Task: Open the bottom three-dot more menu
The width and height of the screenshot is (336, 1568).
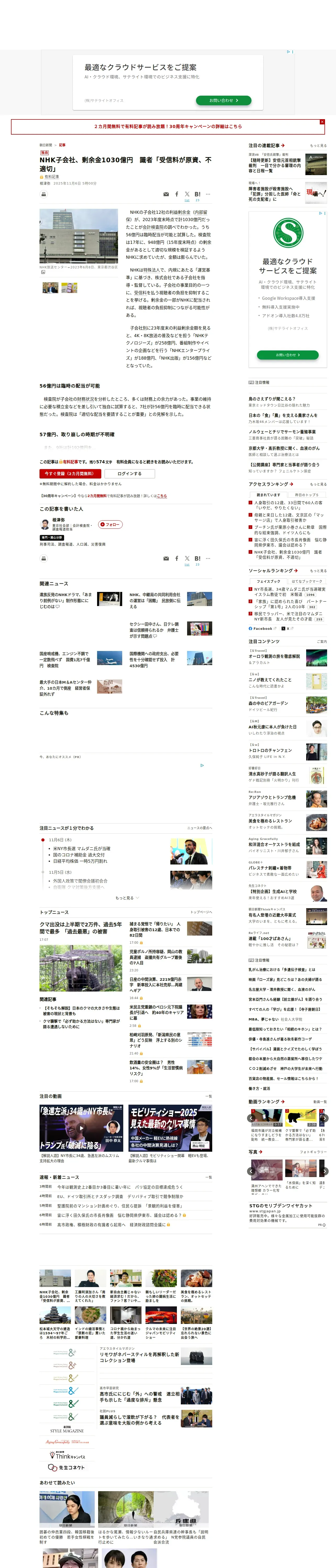Action: pyautogui.click(x=208, y=558)
